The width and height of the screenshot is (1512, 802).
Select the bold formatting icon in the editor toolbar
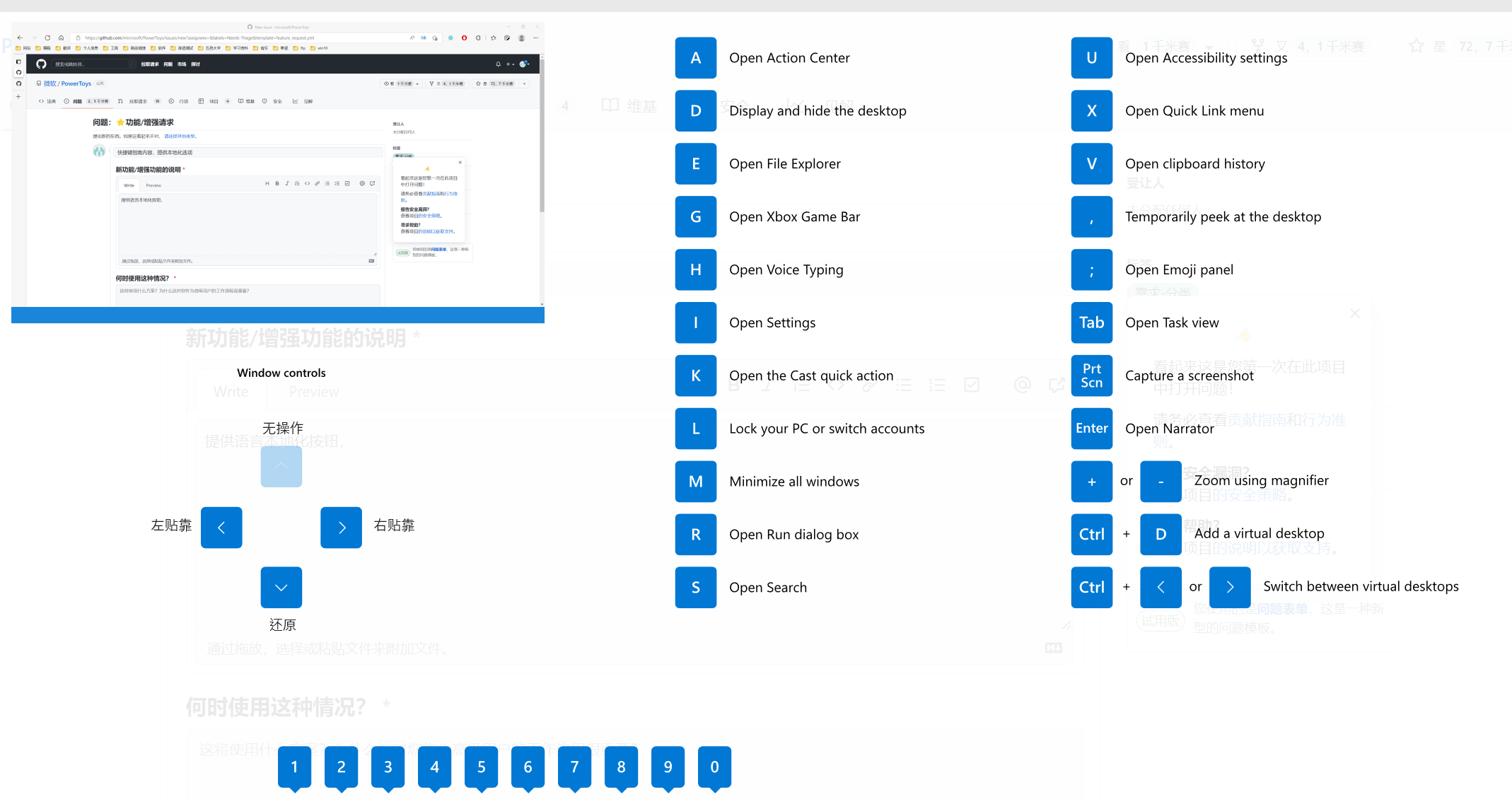point(277,183)
